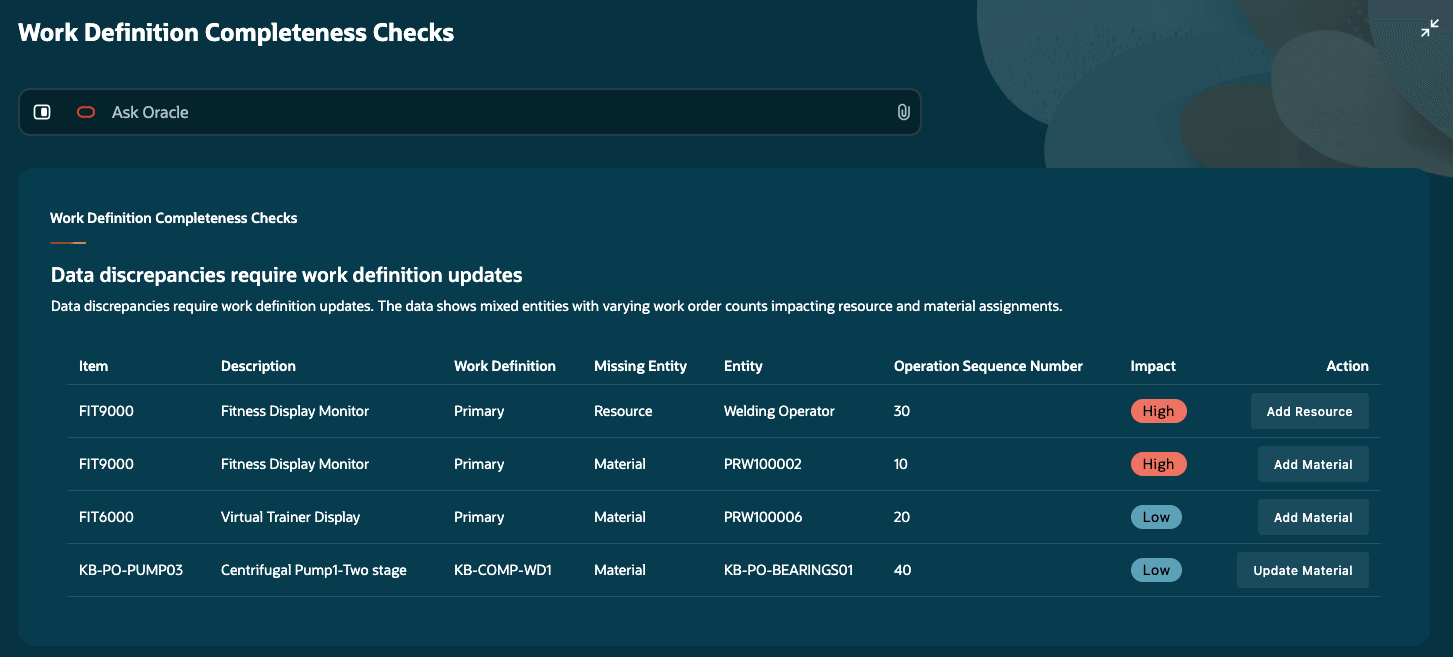Click the Action column header

[1347, 366]
